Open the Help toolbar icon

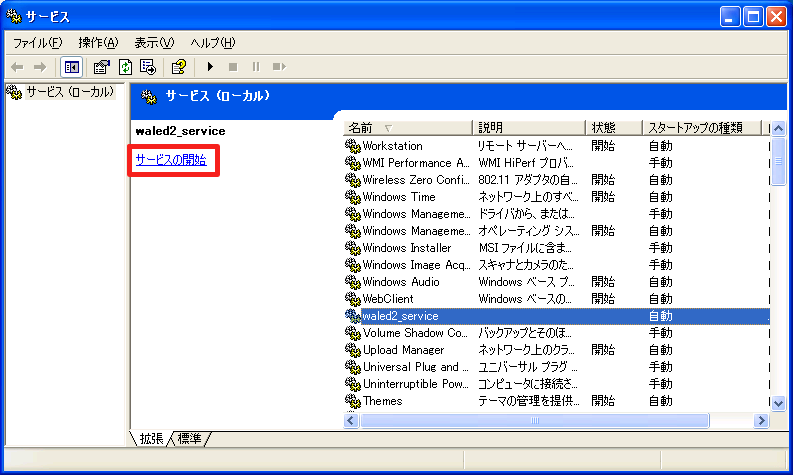tap(179, 67)
